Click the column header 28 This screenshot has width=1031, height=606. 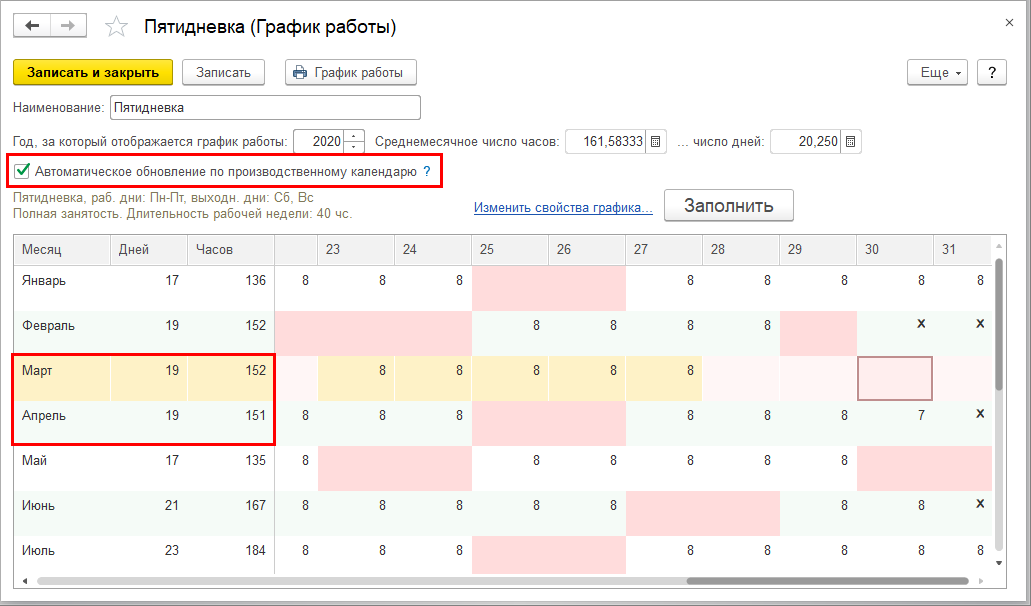(x=740, y=250)
